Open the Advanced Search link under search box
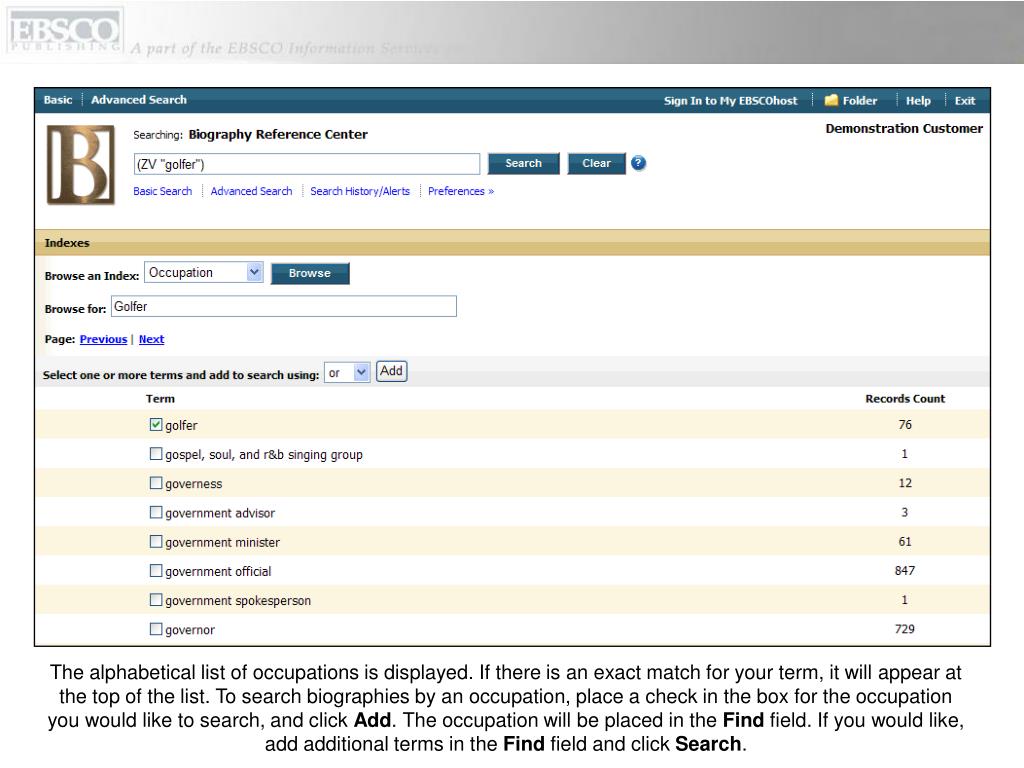Viewport: 1024px width, 768px height. point(251,191)
